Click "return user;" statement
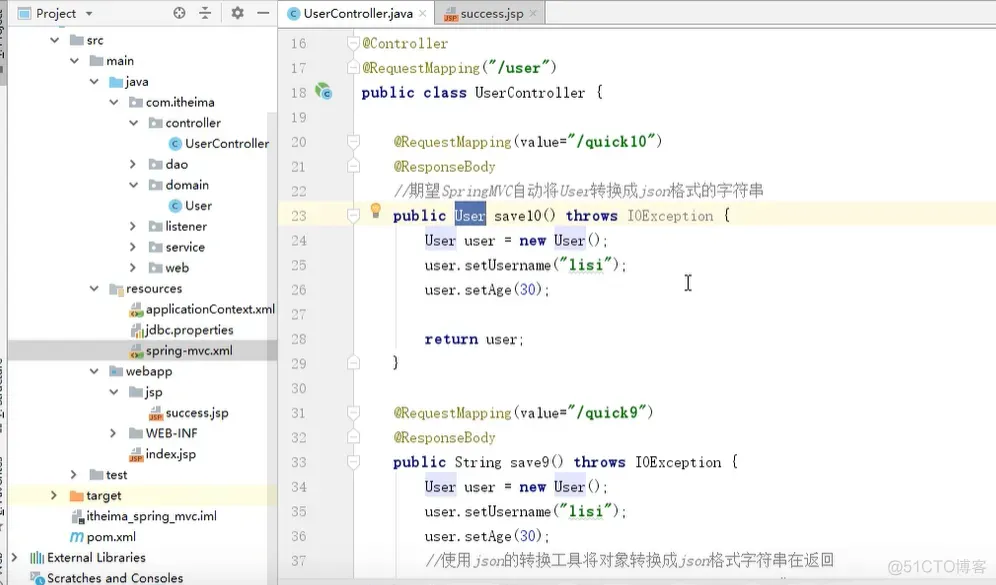Viewport: 996px width, 585px height. pyautogui.click(x=474, y=339)
